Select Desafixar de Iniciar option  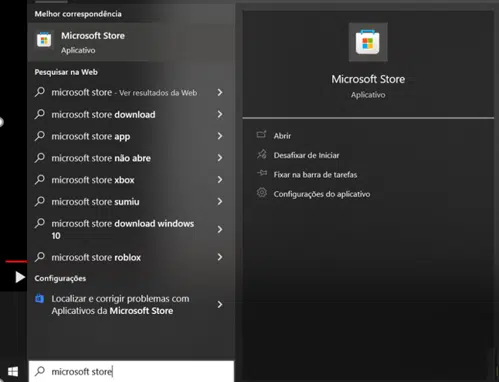(306, 155)
